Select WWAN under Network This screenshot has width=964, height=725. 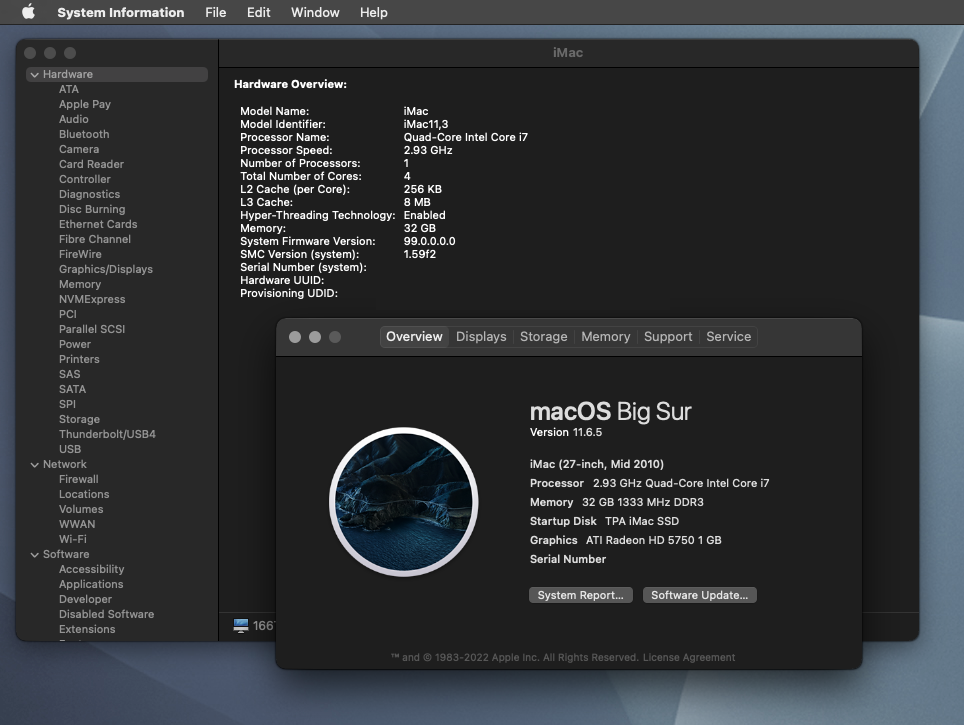[77, 525]
